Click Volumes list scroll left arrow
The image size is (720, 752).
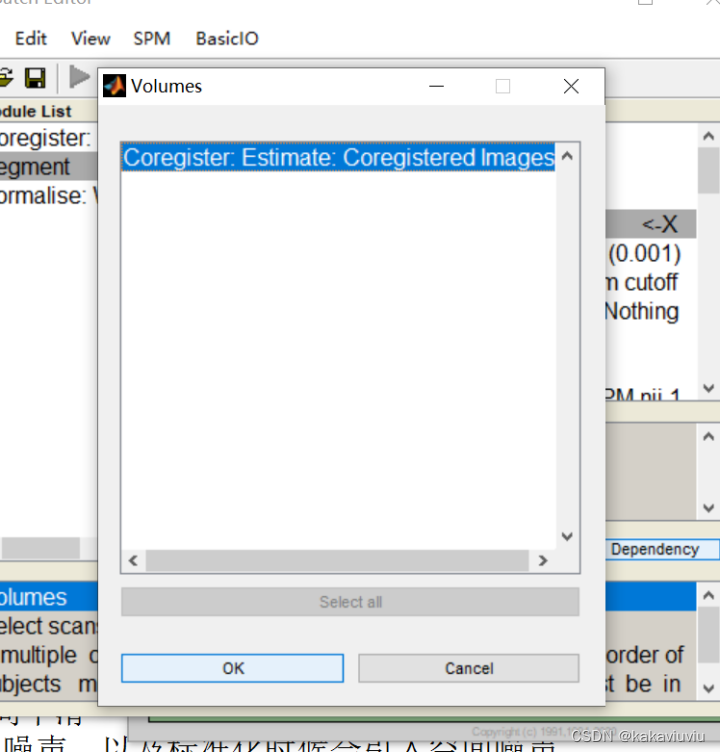tap(133, 561)
